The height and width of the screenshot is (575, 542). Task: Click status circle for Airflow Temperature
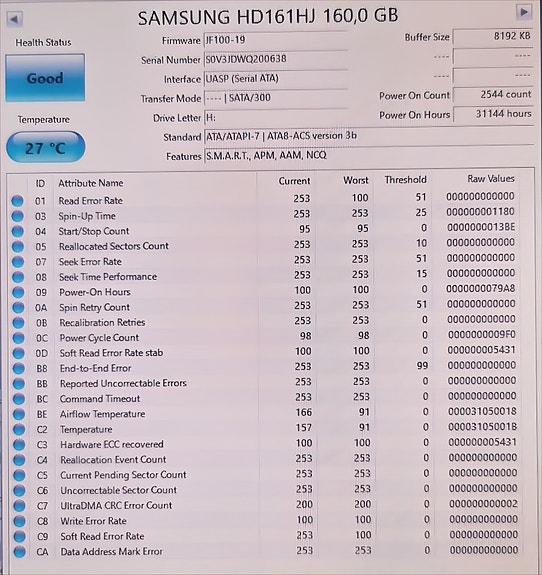(19, 414)
